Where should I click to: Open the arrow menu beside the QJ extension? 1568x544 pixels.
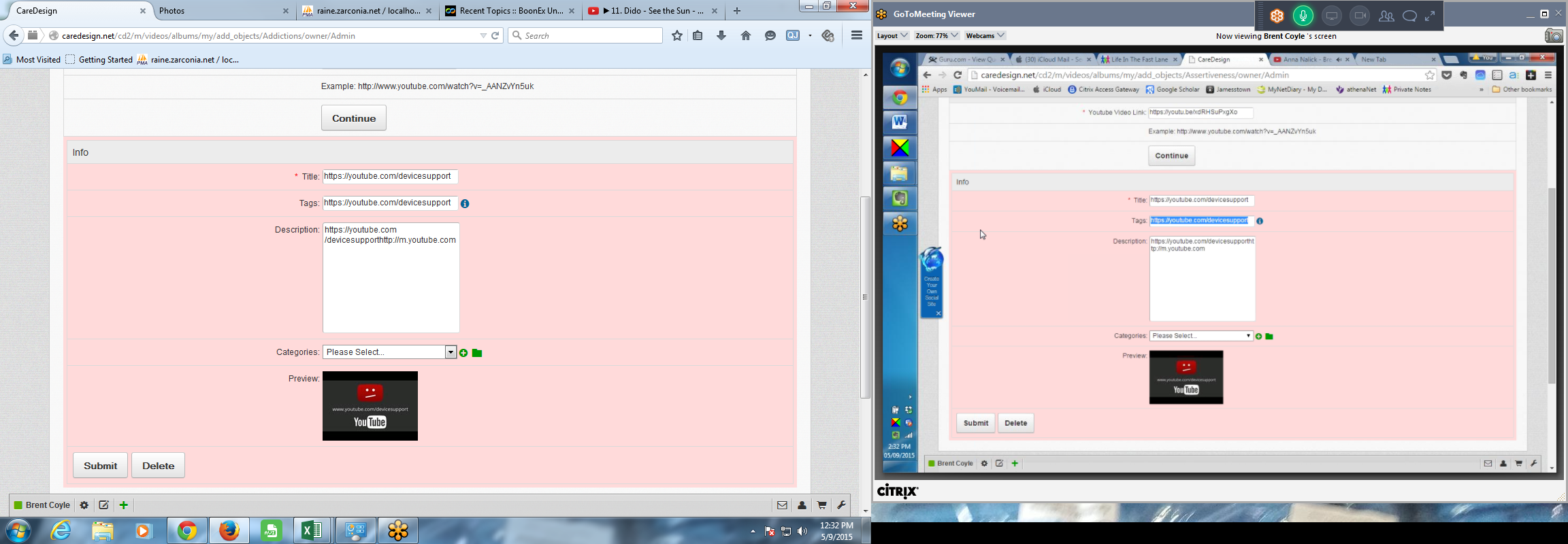(810, 35)
